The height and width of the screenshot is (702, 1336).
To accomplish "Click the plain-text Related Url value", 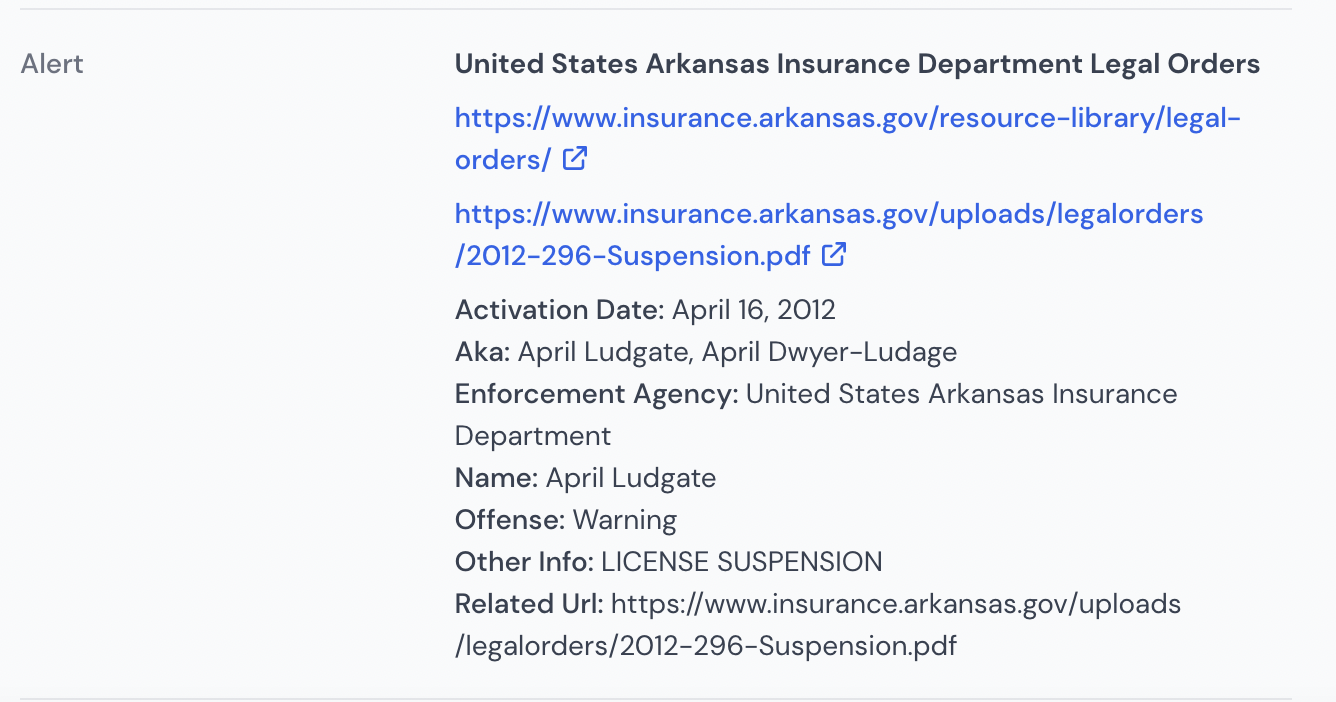I will click(818, 625).
